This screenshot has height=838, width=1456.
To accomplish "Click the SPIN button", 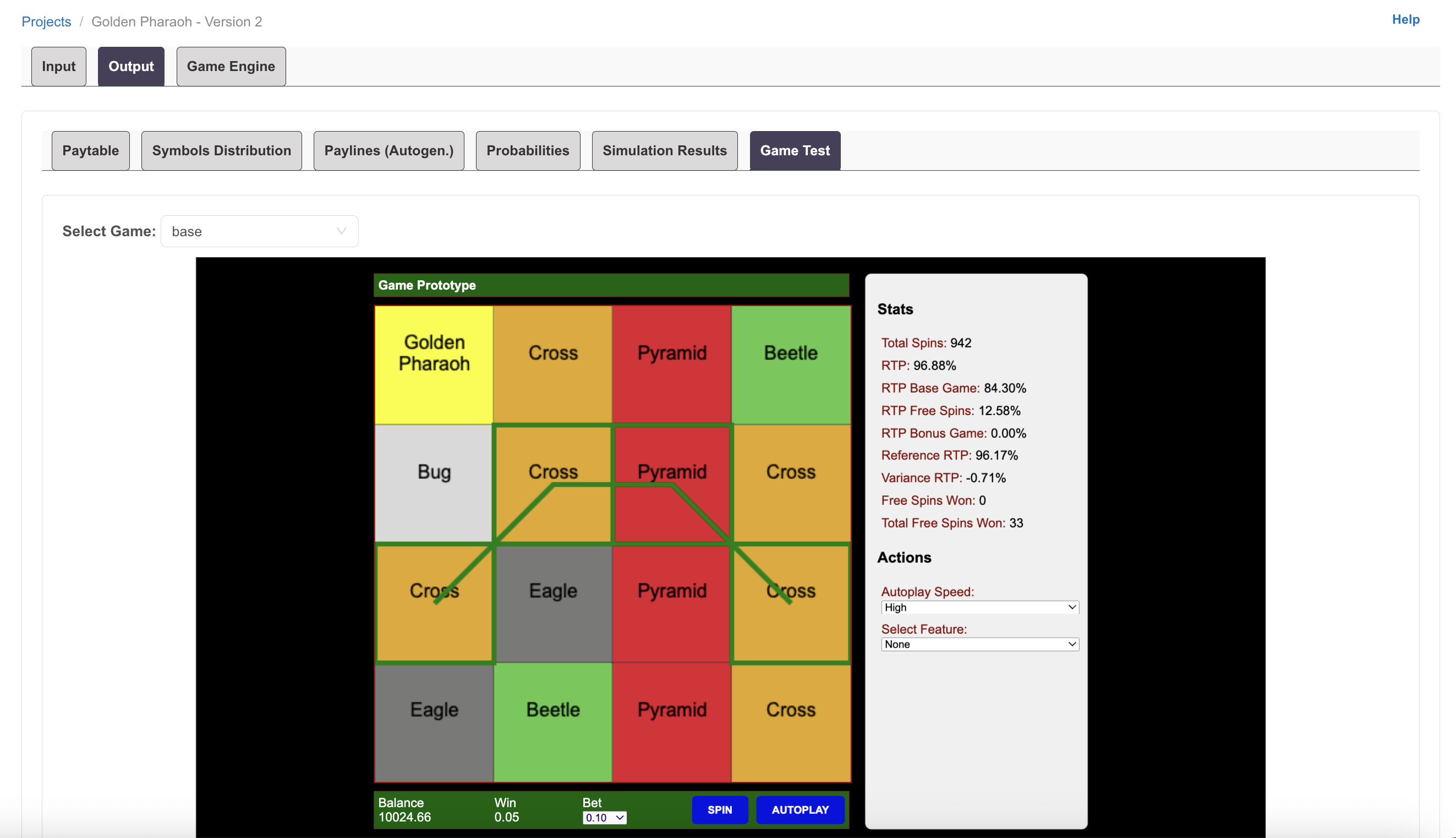I will point(719,809).
